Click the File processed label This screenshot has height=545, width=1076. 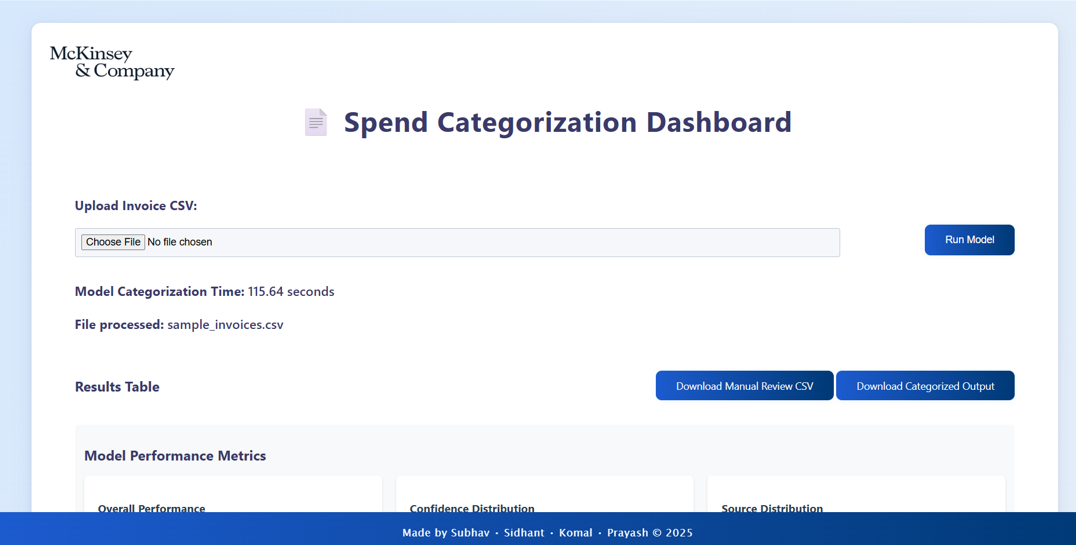click(x=119, y=325)
